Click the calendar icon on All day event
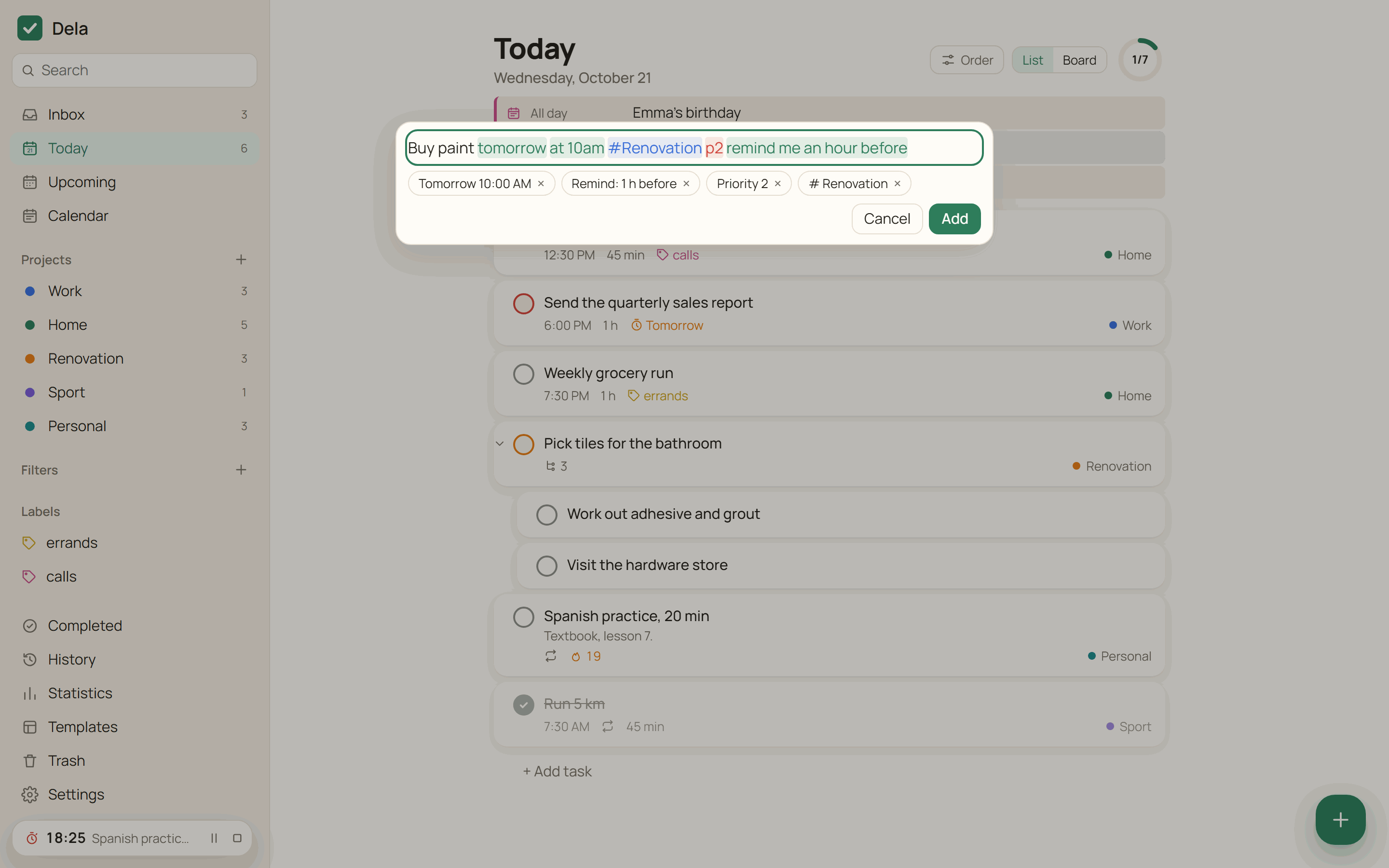 pos(514,114)
